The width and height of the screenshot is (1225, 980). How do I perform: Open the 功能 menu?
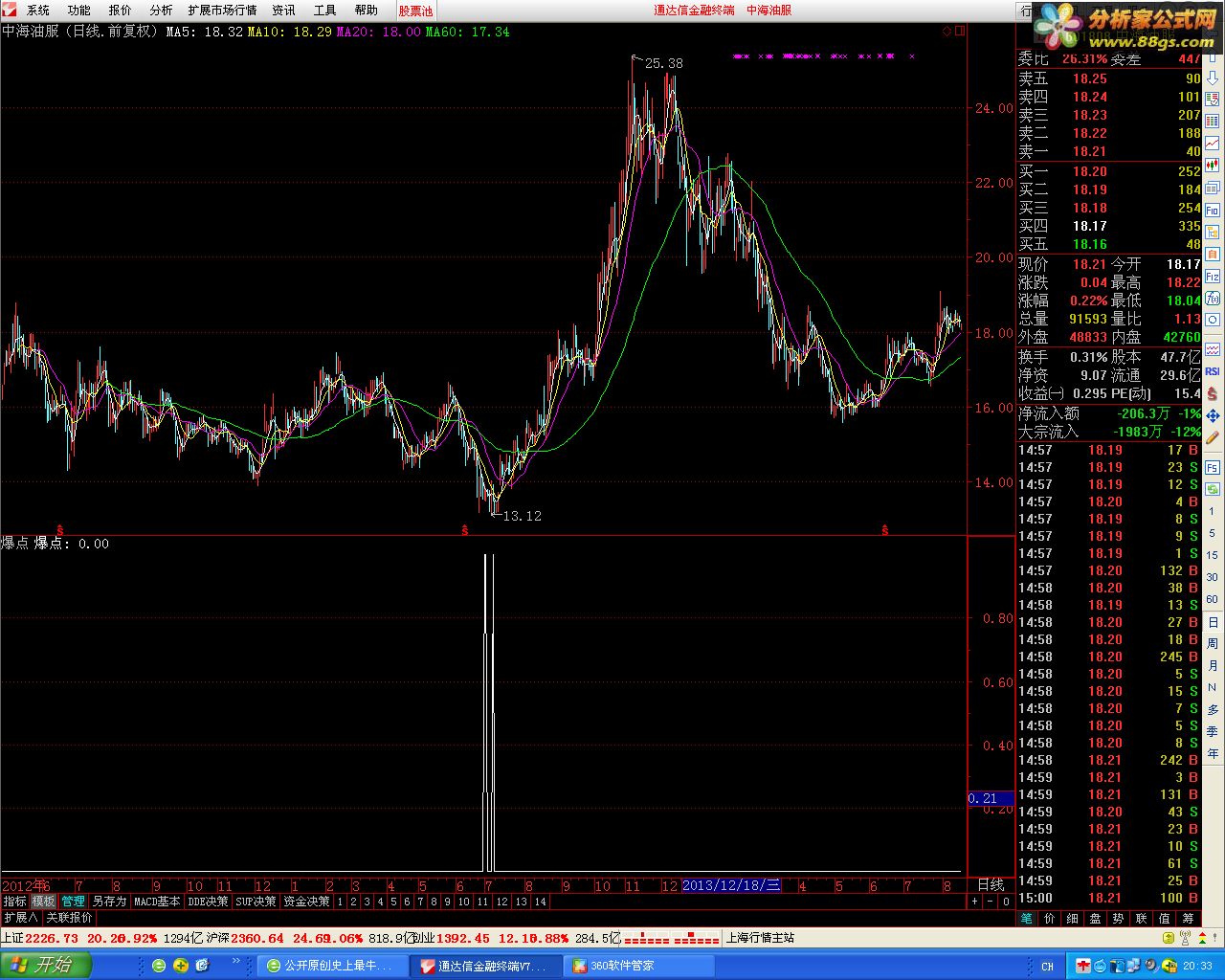point(79,11)
